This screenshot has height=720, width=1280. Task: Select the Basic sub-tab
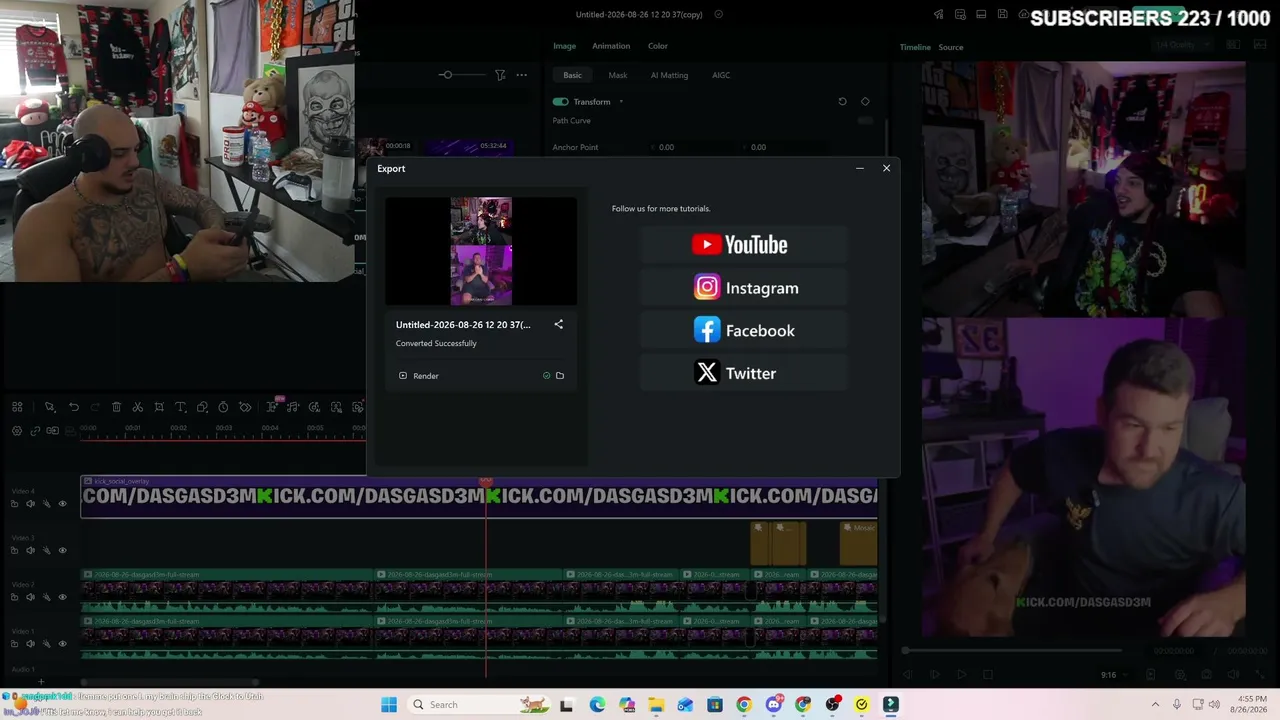tap(572, 75)
